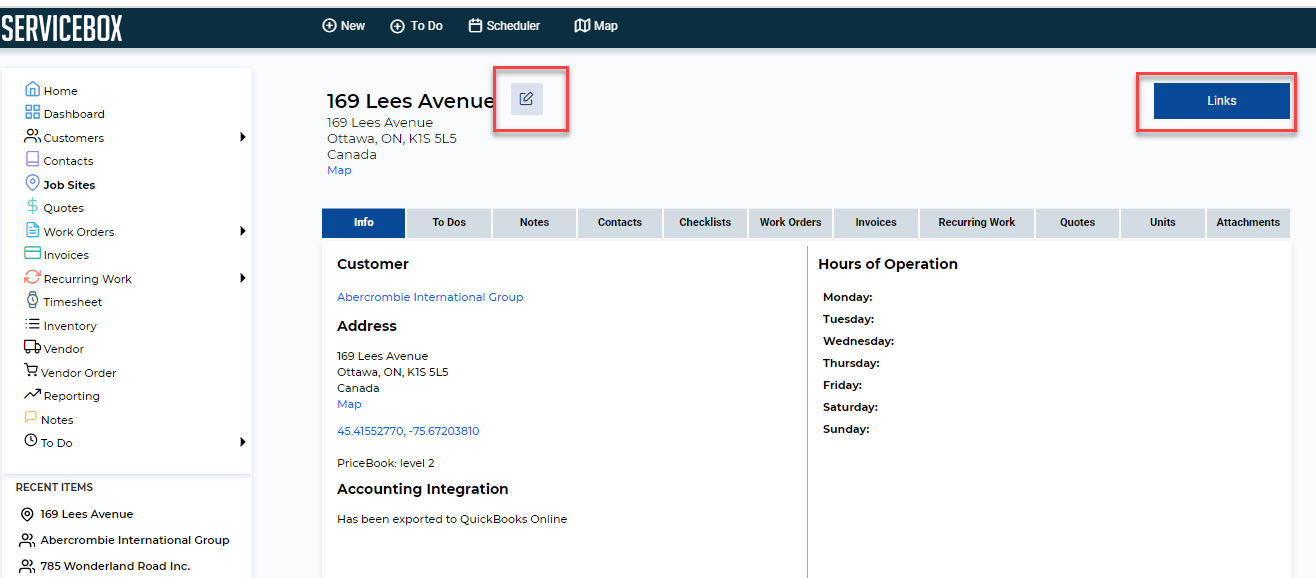Viewport: 1316px width, 578px height.
Task: Click the 'Sunday:' hours label
Action: (846, 429)
